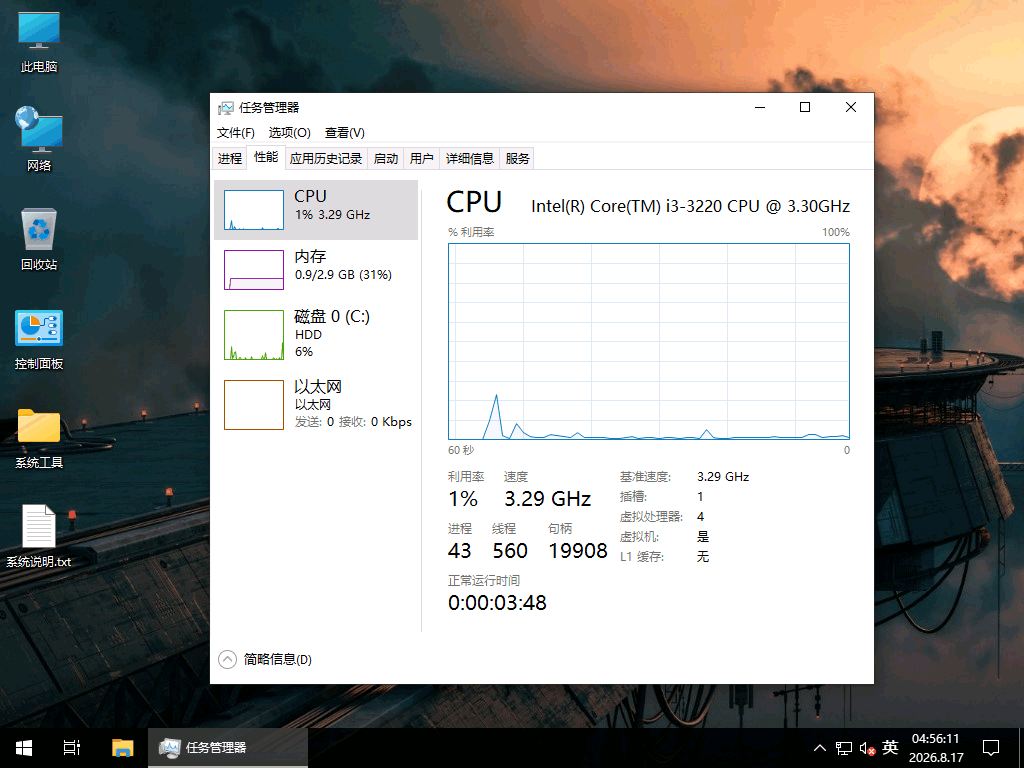
Task: Collapse view with 简略信息(D) button
Action: click(x=265, y=660)
